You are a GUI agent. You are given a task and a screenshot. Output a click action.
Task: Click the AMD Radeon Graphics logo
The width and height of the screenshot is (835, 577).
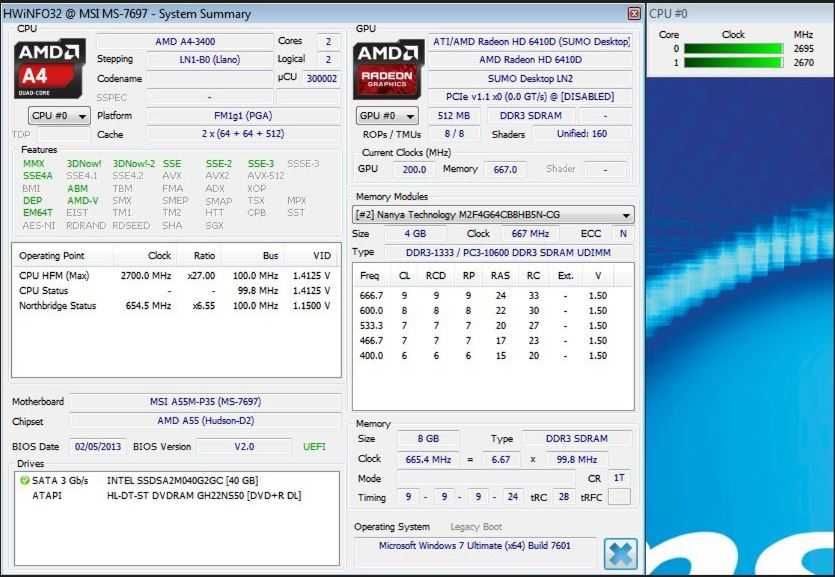tap(388, 69)
